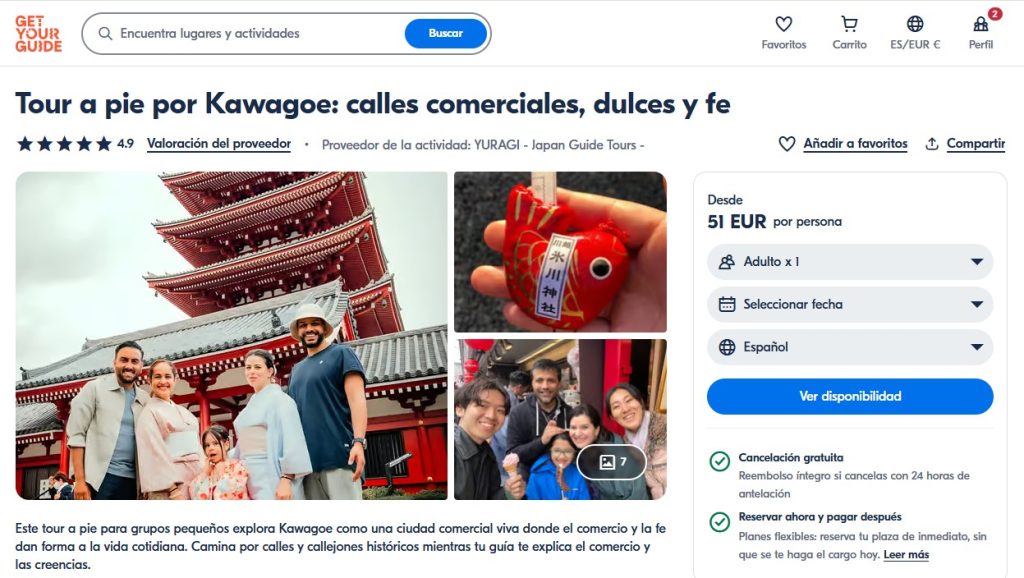Open the large pagoda group photo
1024x578 pixels.
[232, 336]
